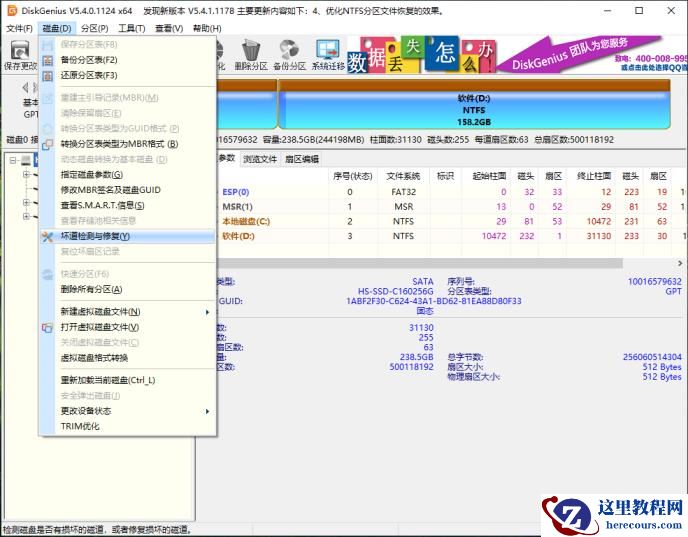Close the open 磁盘(D) menu header
The image size is (688, 537).
click(57, 29)
